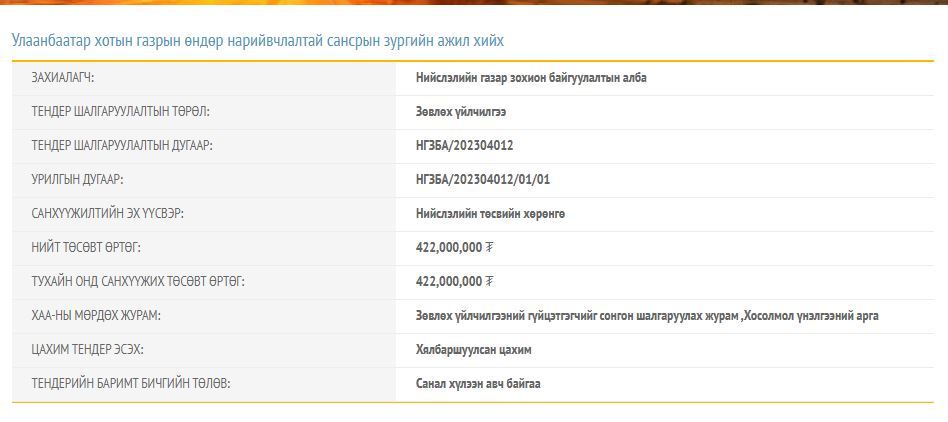Click the procurement procedure value text
The width and height of the screenshot is (948, 422).
tap(647, 316)
